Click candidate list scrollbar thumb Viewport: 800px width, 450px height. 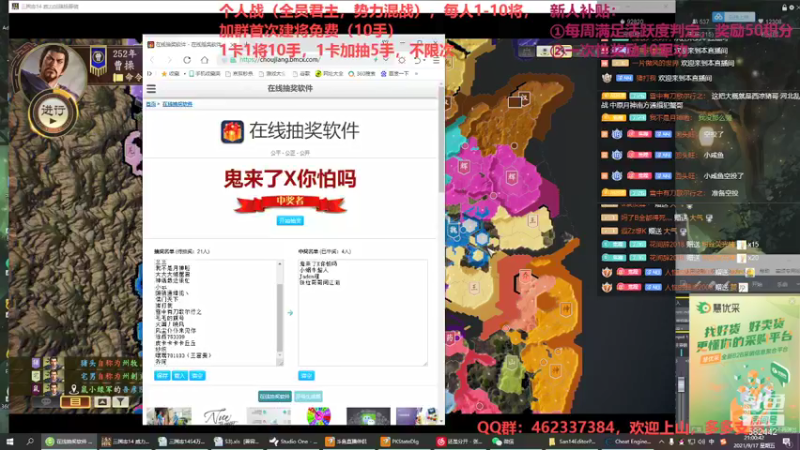[280, 319]
